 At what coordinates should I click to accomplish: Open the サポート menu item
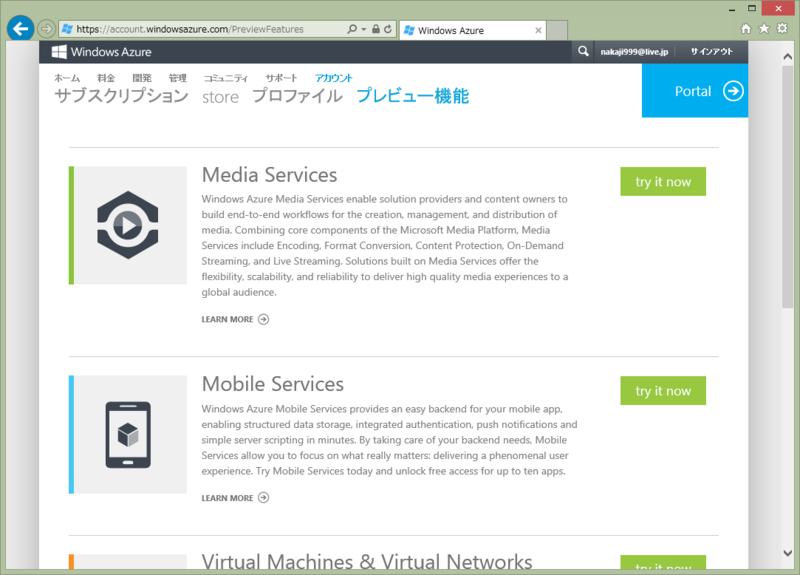point(281,78)
